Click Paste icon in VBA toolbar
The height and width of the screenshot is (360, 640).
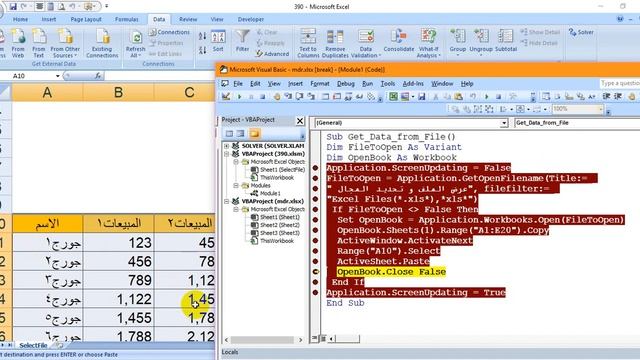458,97
